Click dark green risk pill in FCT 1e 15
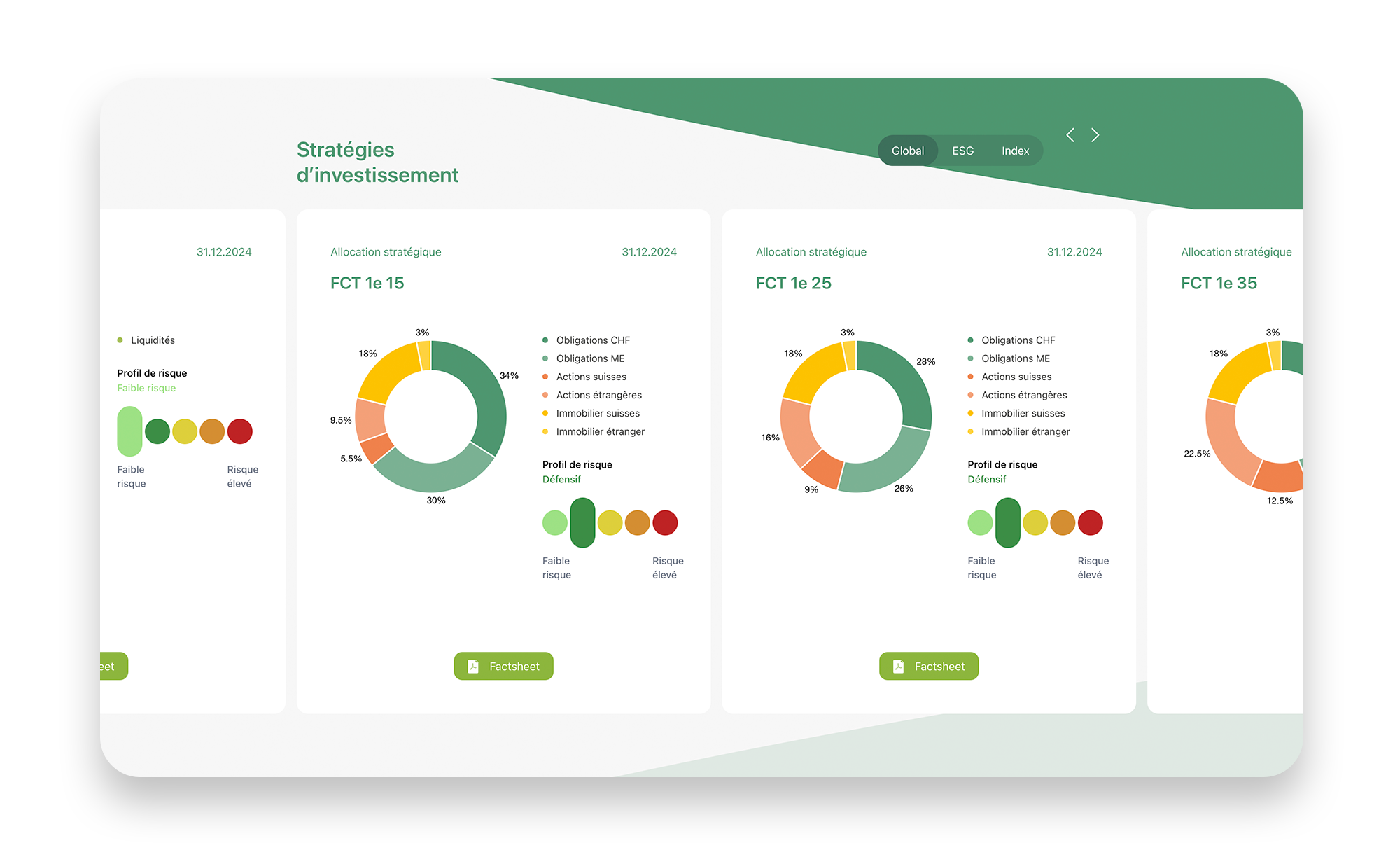The width and height of the screenshot is (1400, 857). [x=582, y=522]
